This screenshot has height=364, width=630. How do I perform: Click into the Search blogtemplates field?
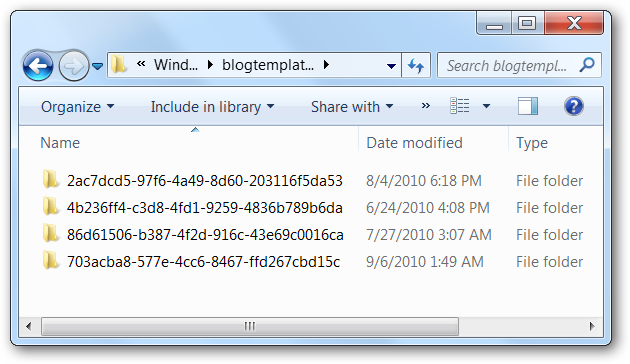pos(508,65)
